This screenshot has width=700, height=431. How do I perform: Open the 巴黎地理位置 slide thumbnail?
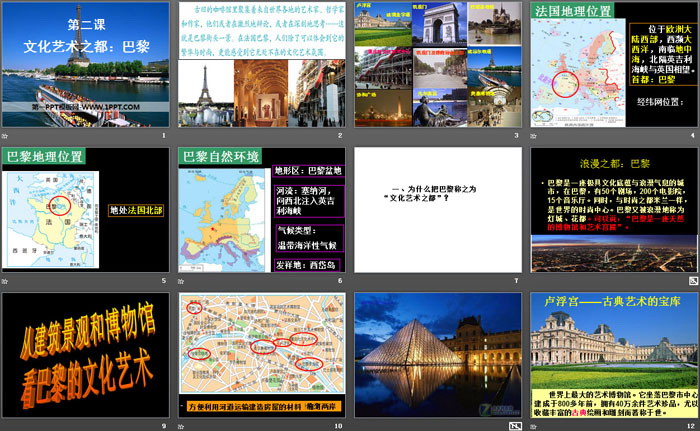click(x=85, y=208)
